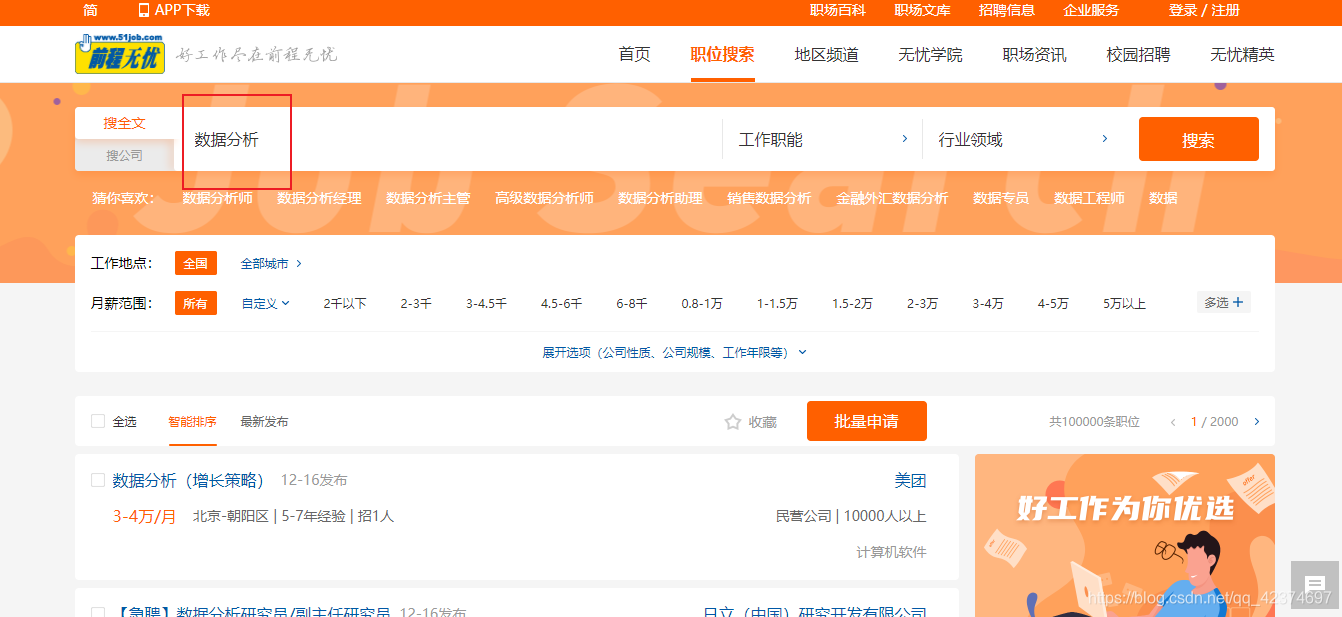Click suggested keyword 销售数据分析
This screenshot has height=617, width=1342.
point(769,198)
